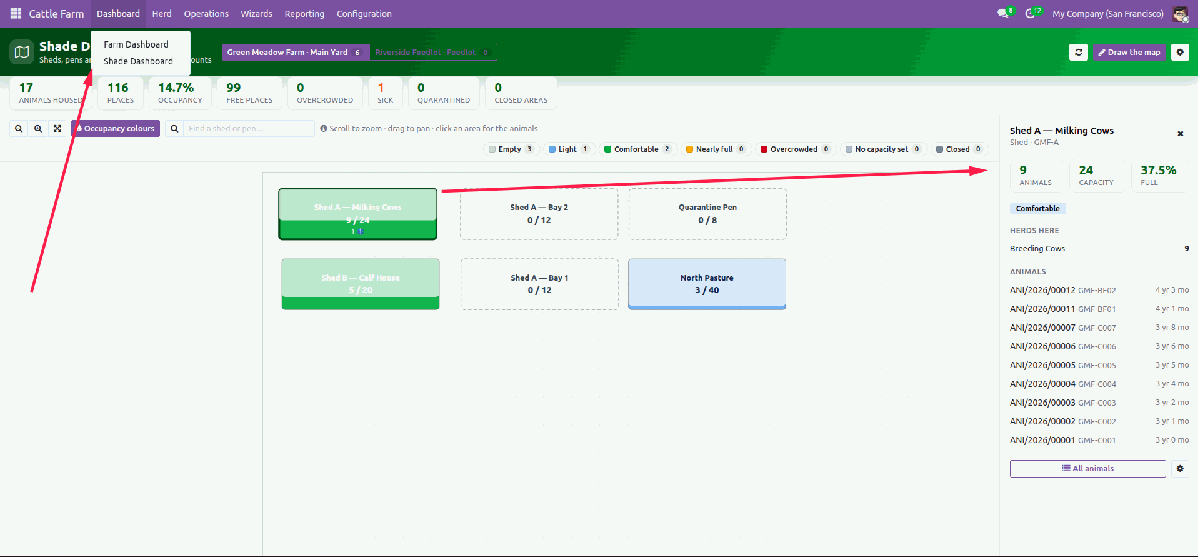Viewport: 1198px width, 557px height.
Task: Click the Cattle Farm app title
Action: click(57, 14)
